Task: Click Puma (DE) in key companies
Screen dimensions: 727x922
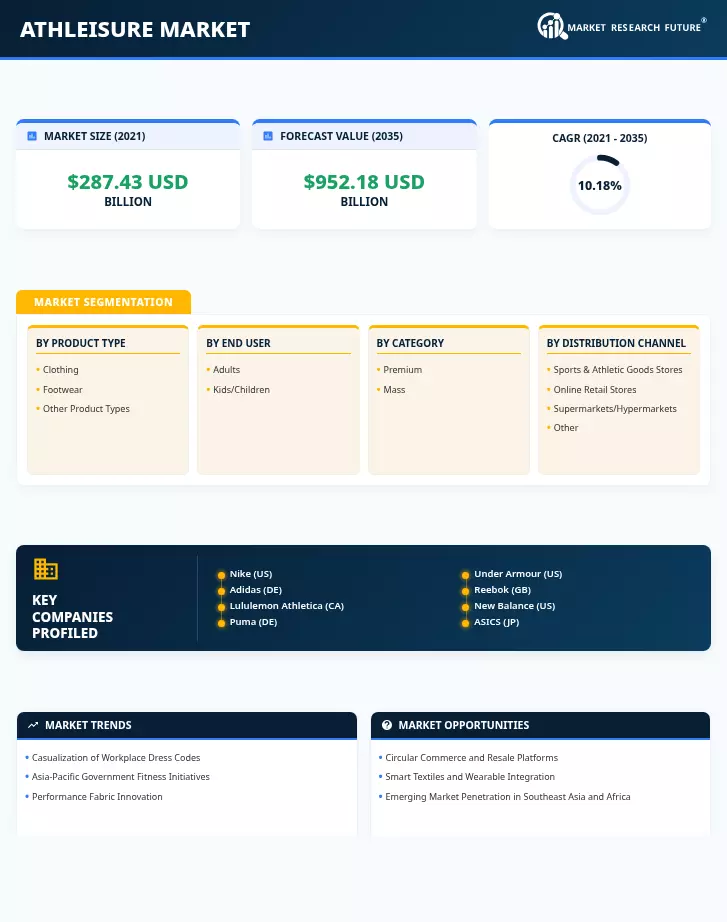Action: (253, 622)
